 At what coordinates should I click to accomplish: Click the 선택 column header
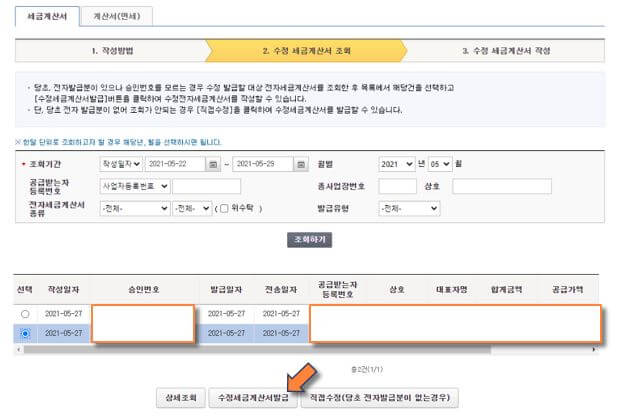[24, 290]
